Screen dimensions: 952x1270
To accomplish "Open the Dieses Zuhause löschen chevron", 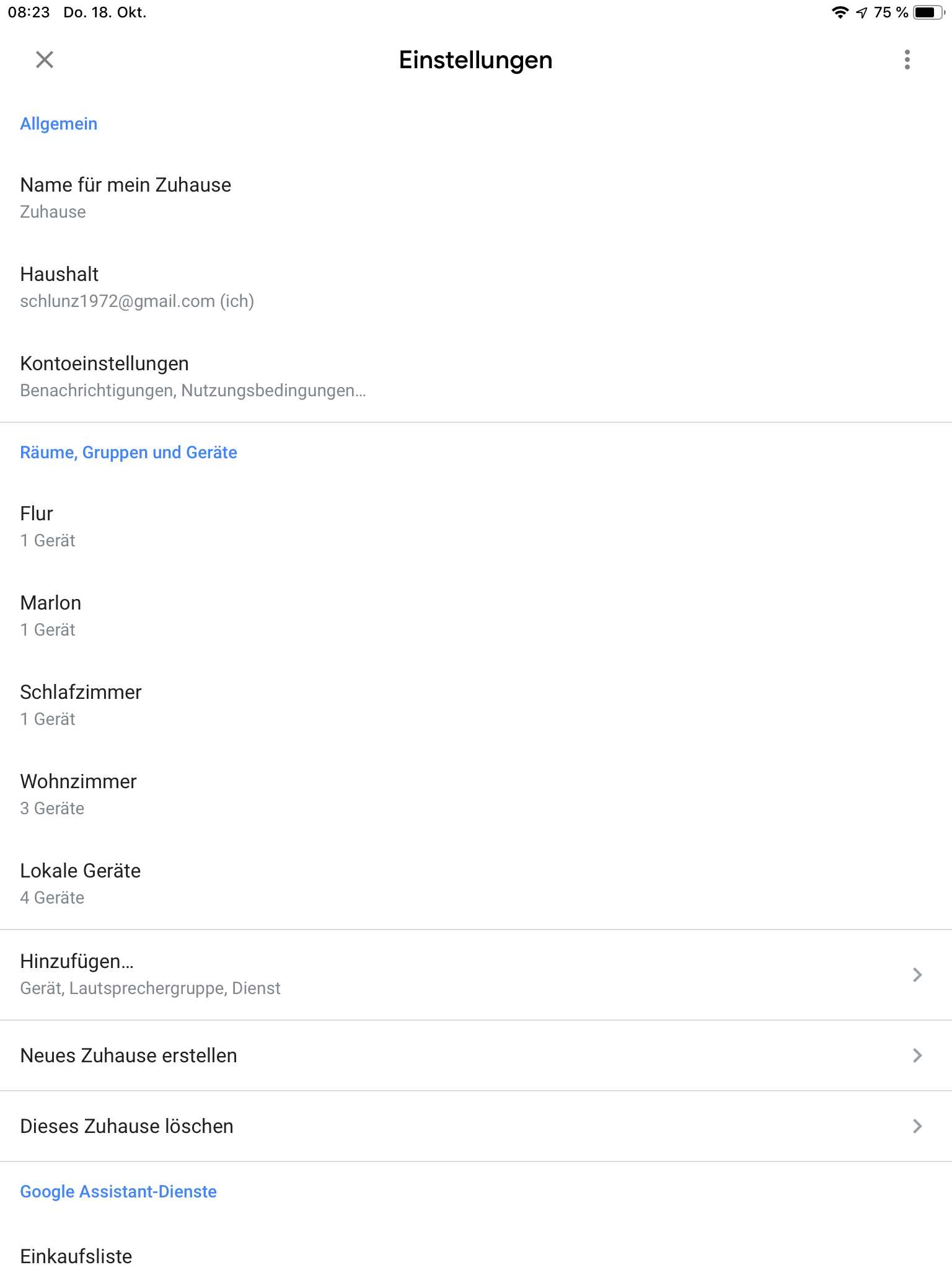I will [917, 1126].
